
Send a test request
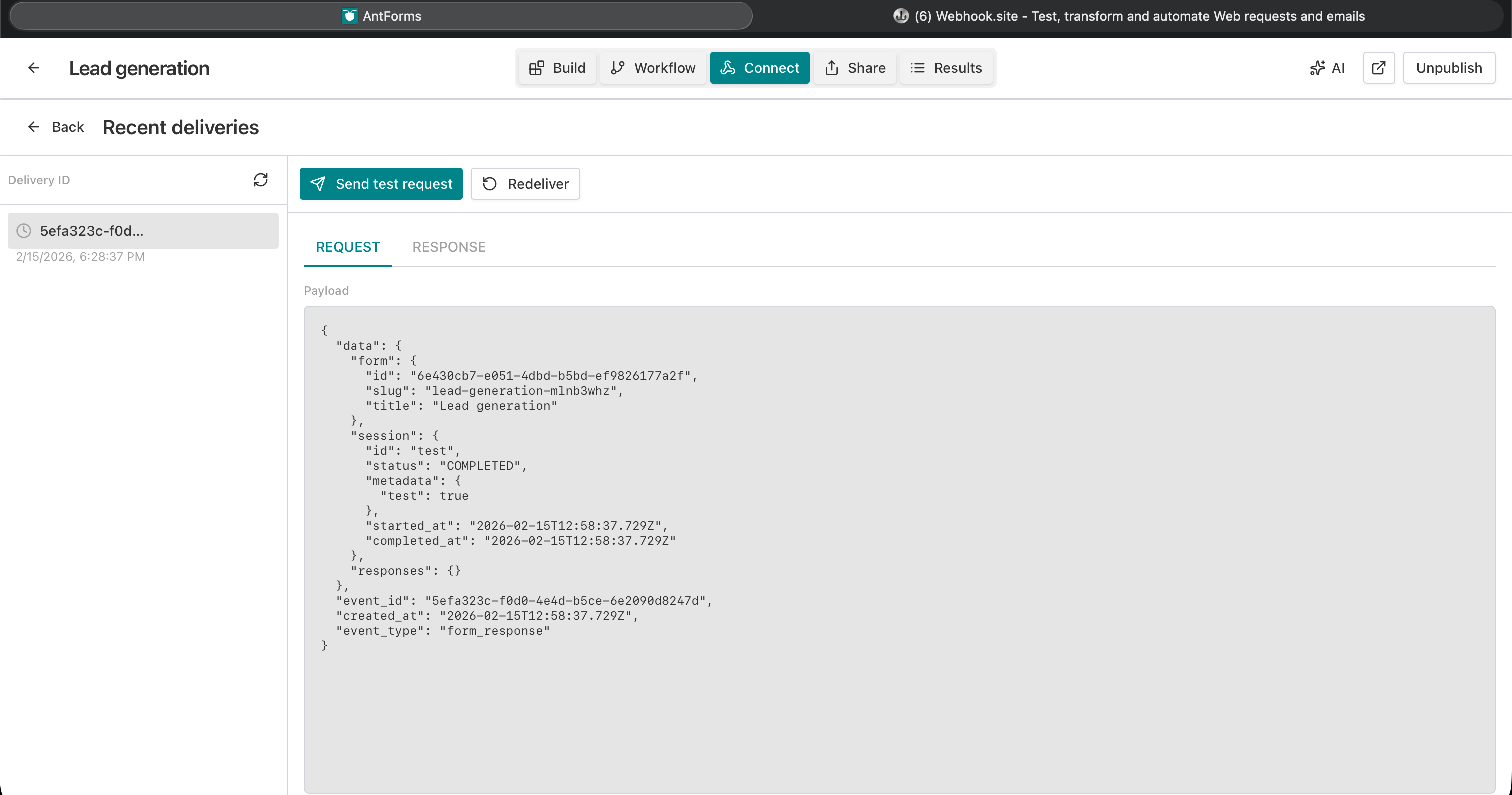(x=381, y=184)
